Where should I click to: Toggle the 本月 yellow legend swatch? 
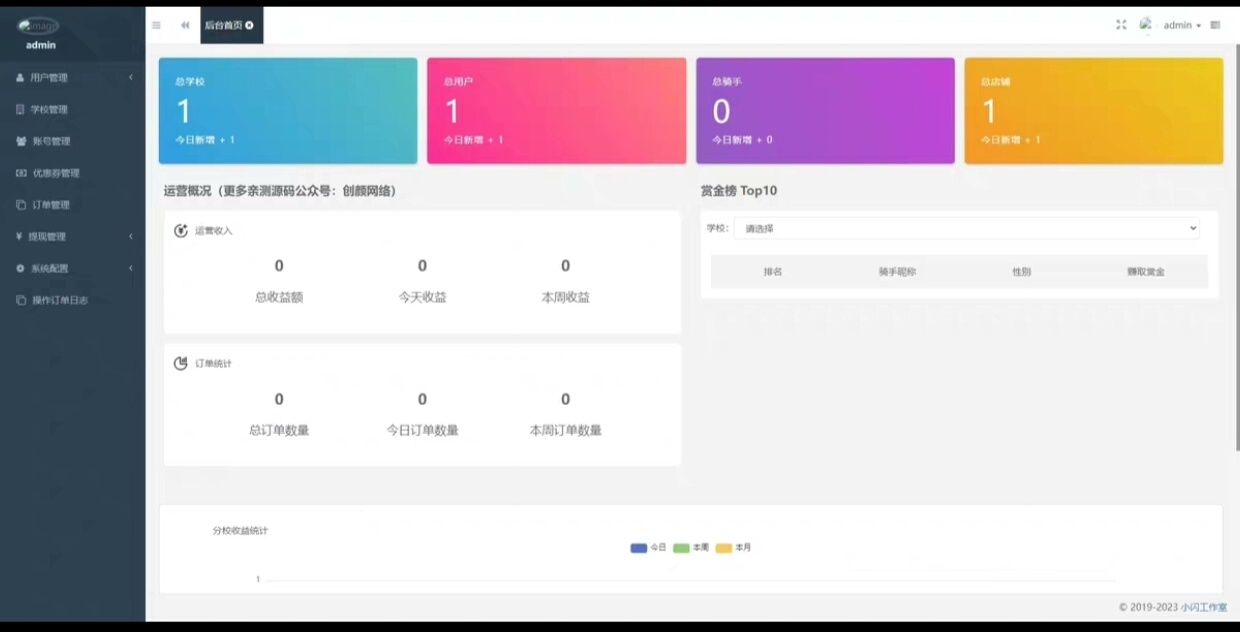click(724, 548)
